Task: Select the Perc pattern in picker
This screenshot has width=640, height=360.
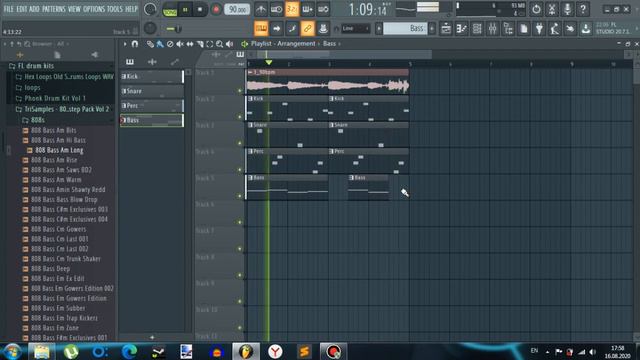Action: pos(152,106)
